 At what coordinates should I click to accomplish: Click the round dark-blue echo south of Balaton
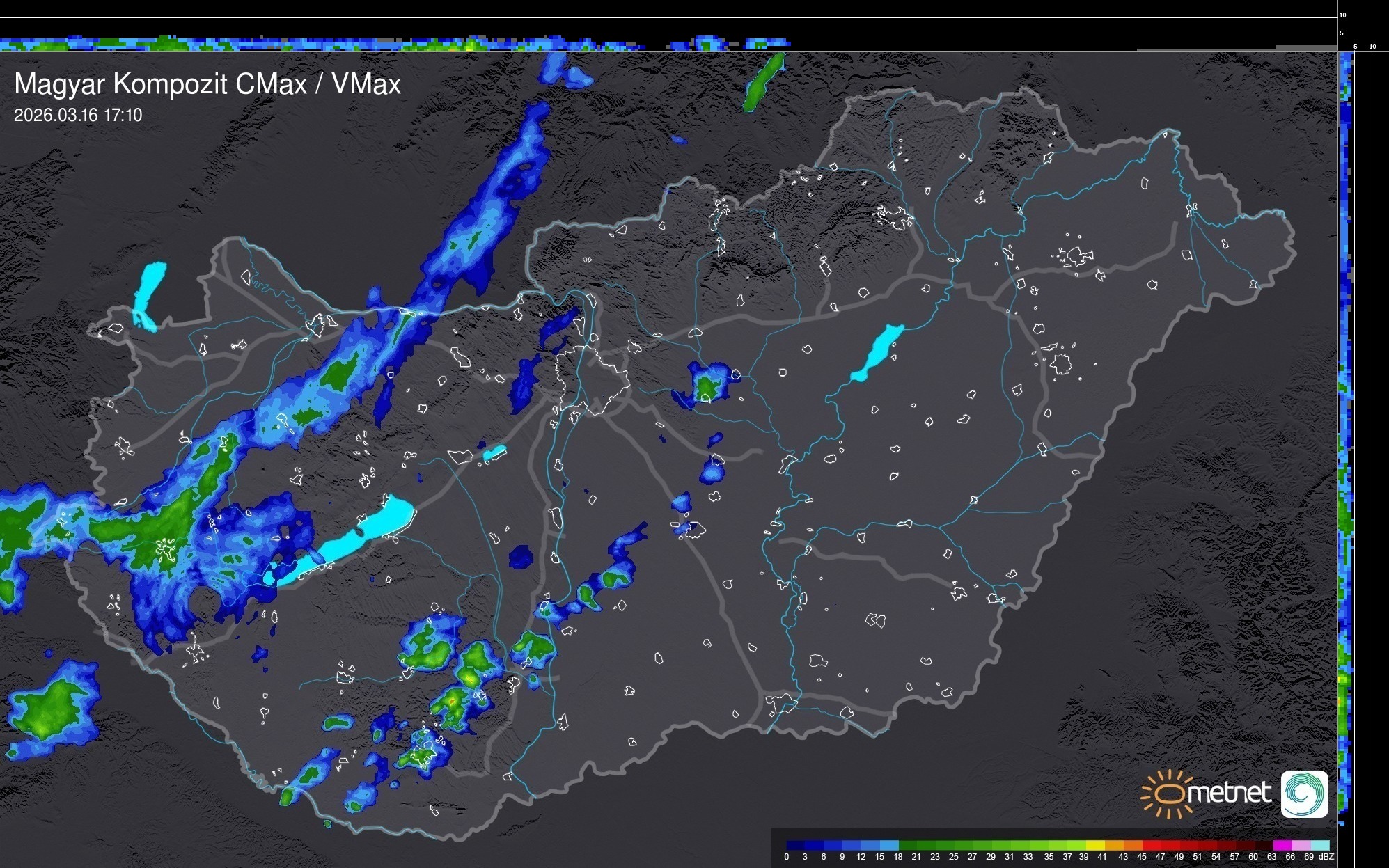click(x=520, y=556)
